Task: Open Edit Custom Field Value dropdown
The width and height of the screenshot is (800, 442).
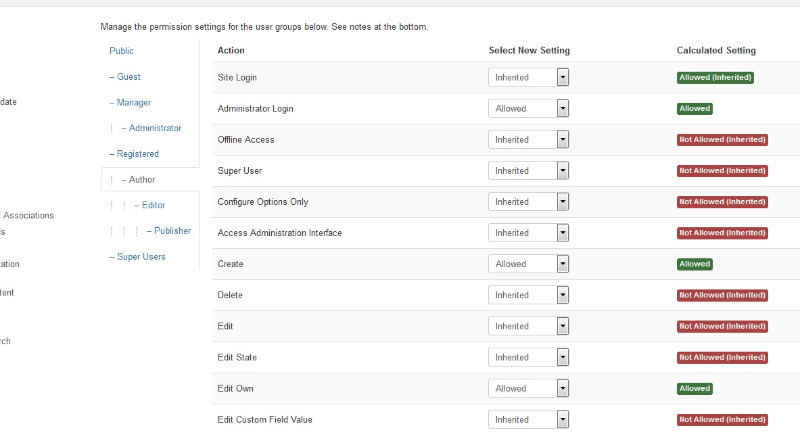Action: tap(528, 420)
